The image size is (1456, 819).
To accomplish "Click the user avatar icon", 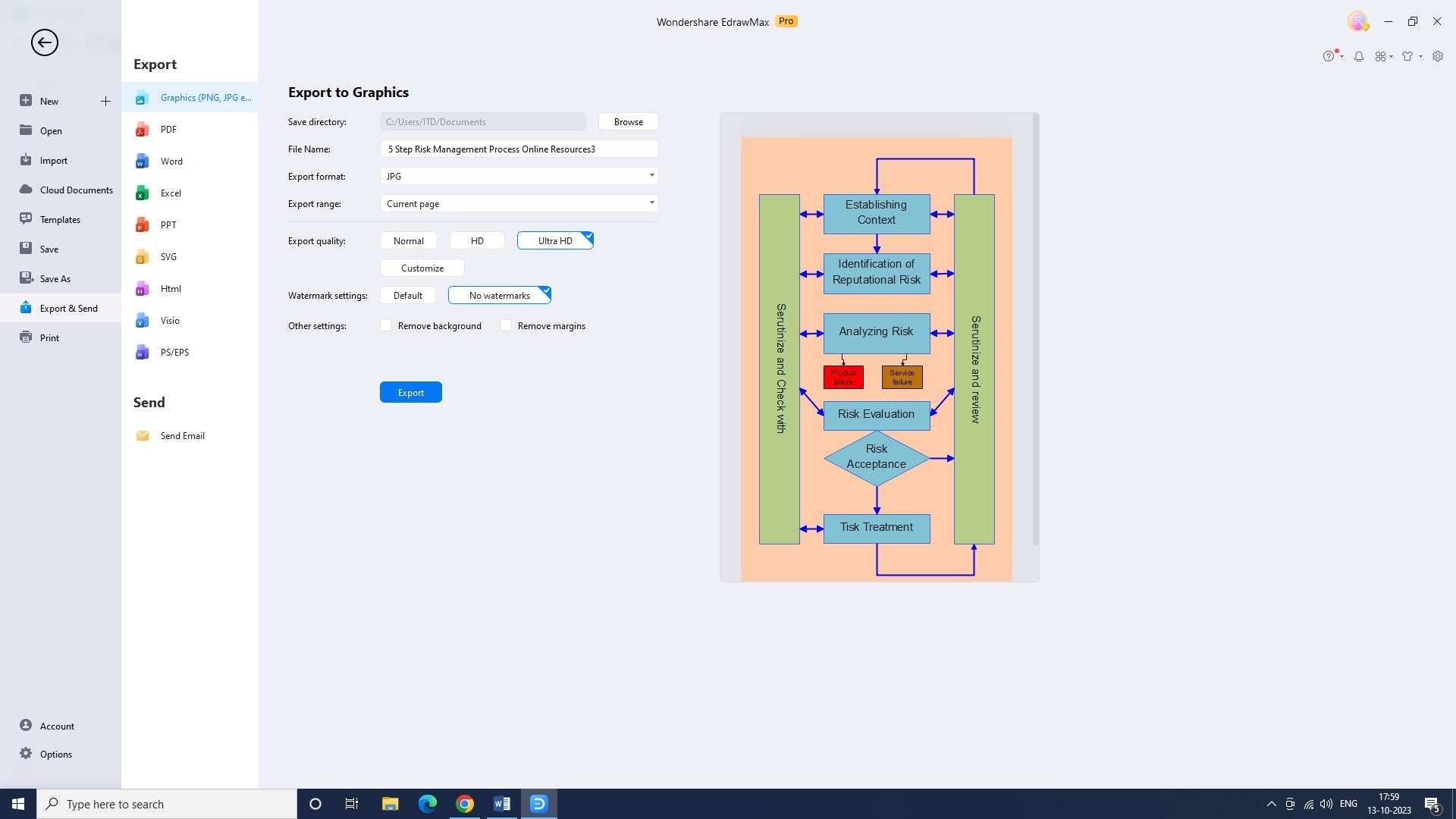I will point(1357,21).
